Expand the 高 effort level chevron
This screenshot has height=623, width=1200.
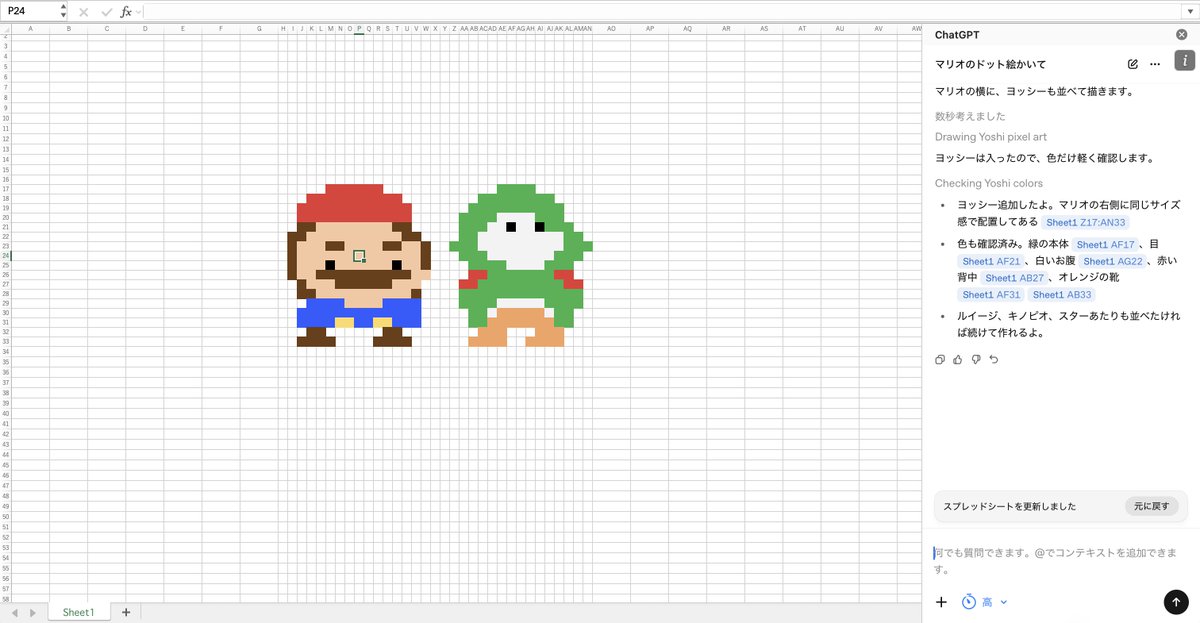click(x=1004, y=602)
